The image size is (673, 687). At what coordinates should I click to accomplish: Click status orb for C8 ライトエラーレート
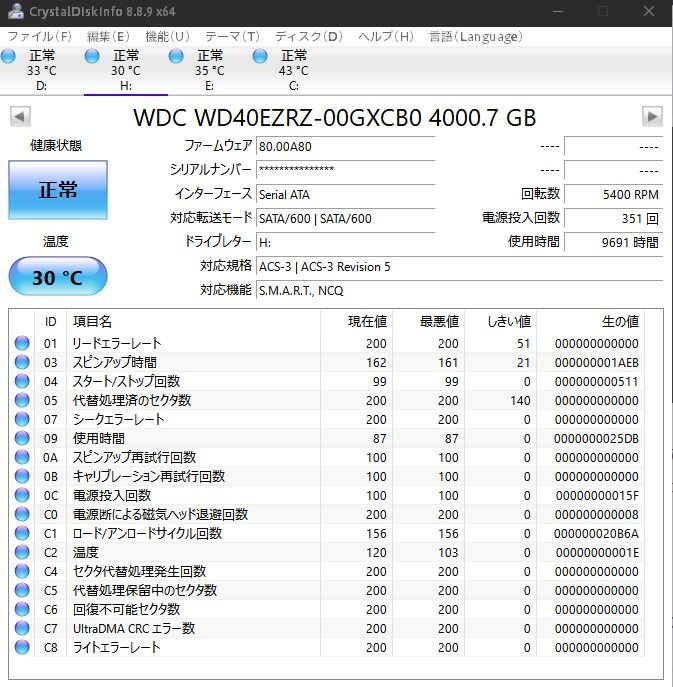coord(22,647)
